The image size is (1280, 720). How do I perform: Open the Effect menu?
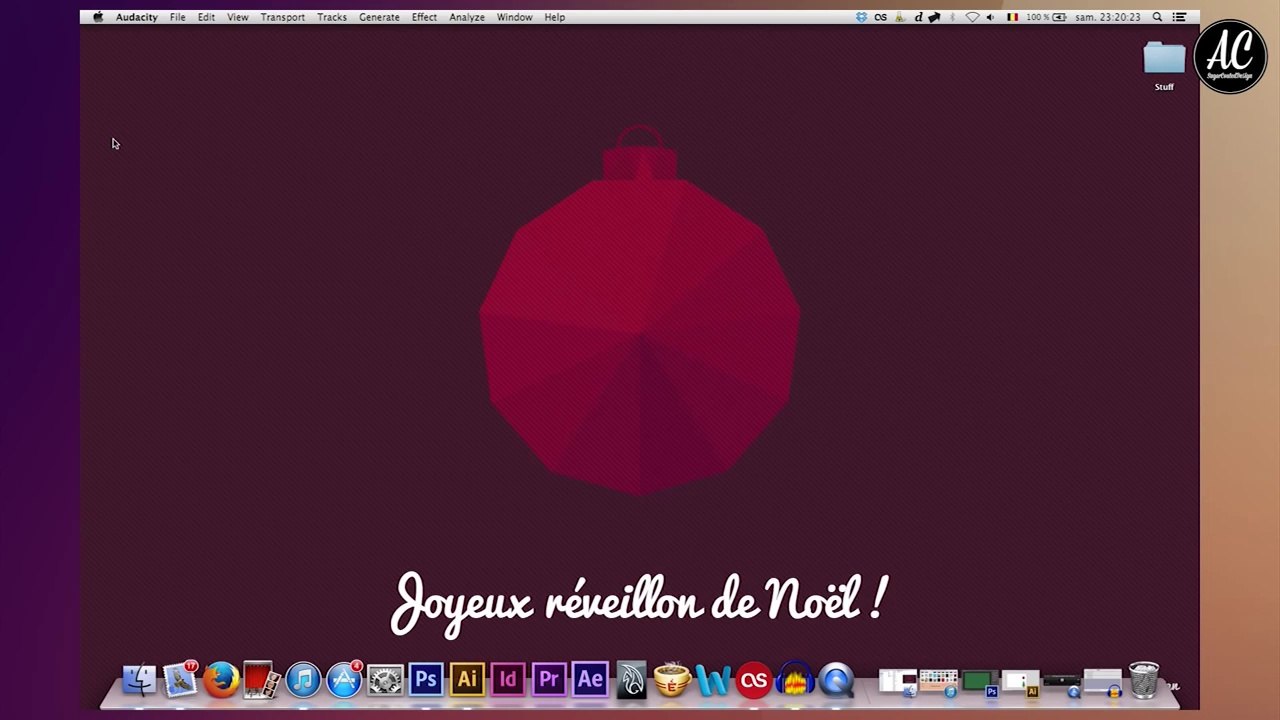[x=424, y=17]
